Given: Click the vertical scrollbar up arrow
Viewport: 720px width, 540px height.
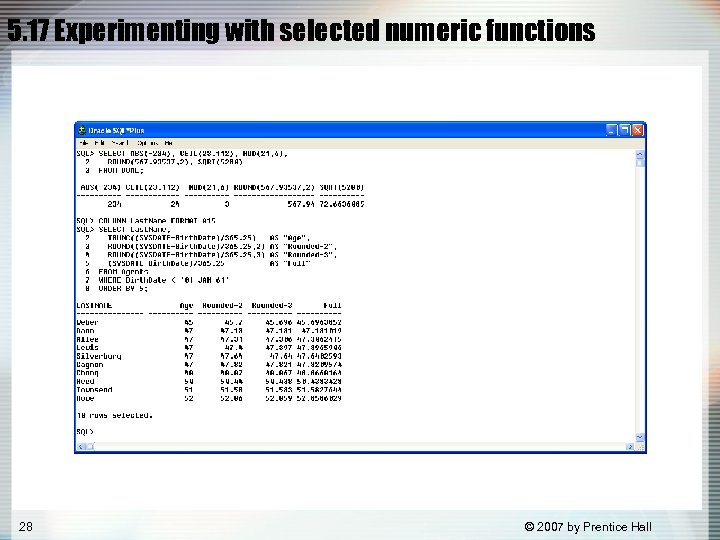Looking at the screenshot, I should point(640,155).
